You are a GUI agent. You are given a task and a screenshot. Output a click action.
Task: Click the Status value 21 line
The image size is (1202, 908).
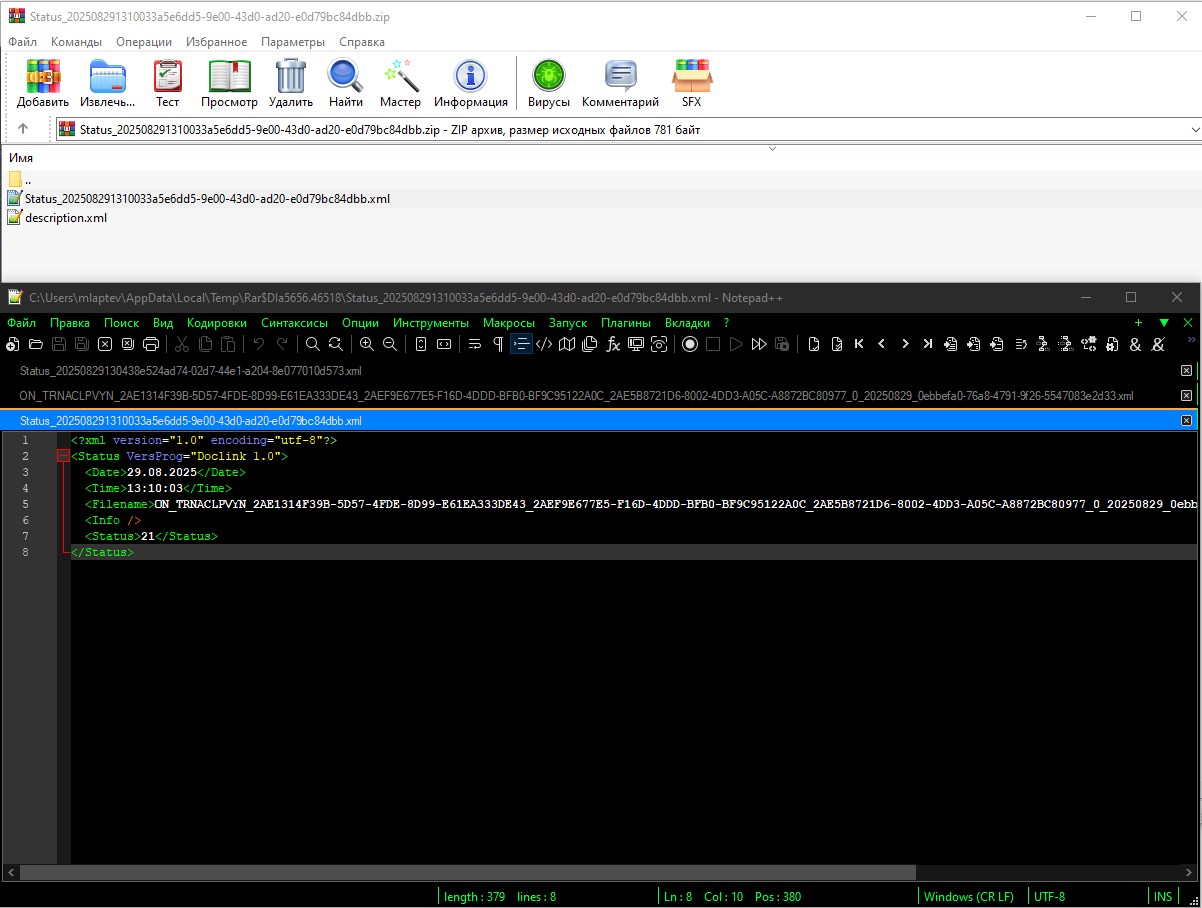coord(151,536)
